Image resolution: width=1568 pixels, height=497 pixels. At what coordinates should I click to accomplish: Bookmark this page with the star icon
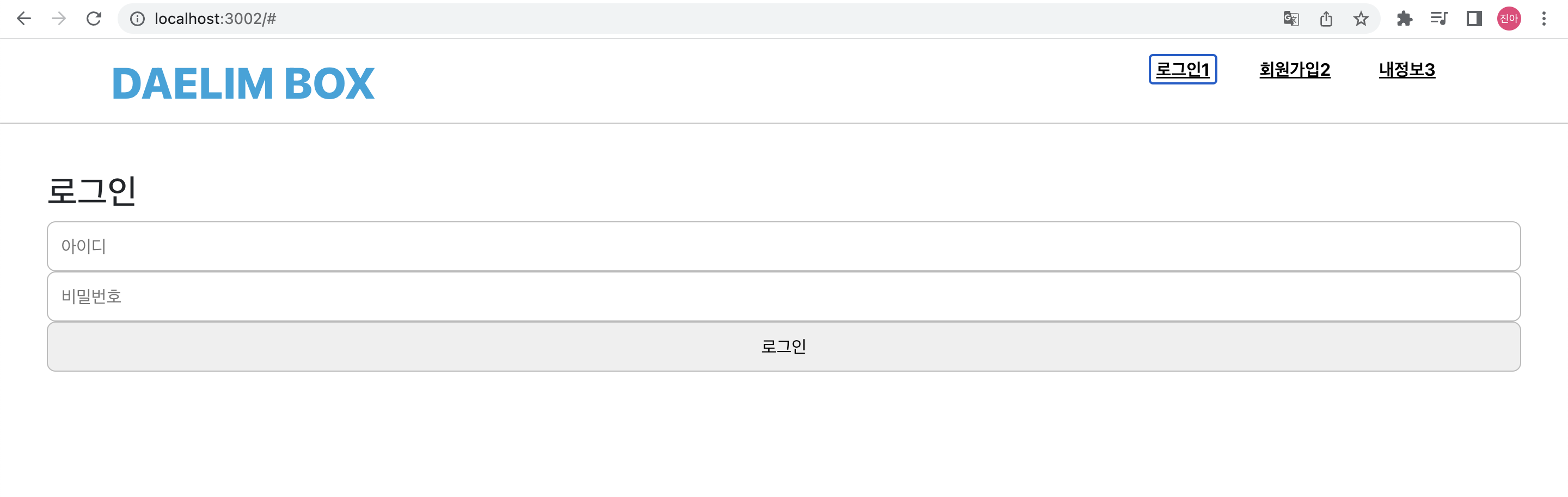pyautogui.click(x=1361, y=19)
